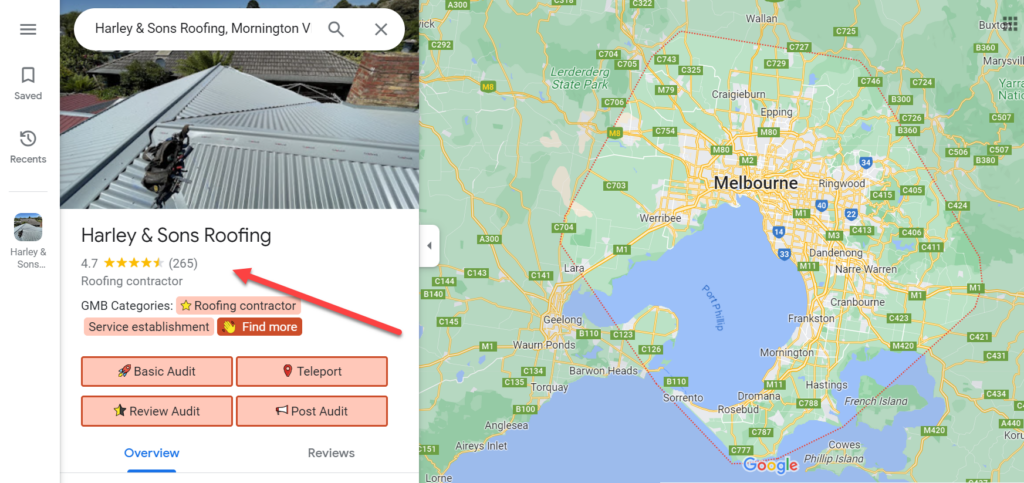Screen dimensions: 1024x483
Task: Open the Recents history icon
Action: (28, 147)
